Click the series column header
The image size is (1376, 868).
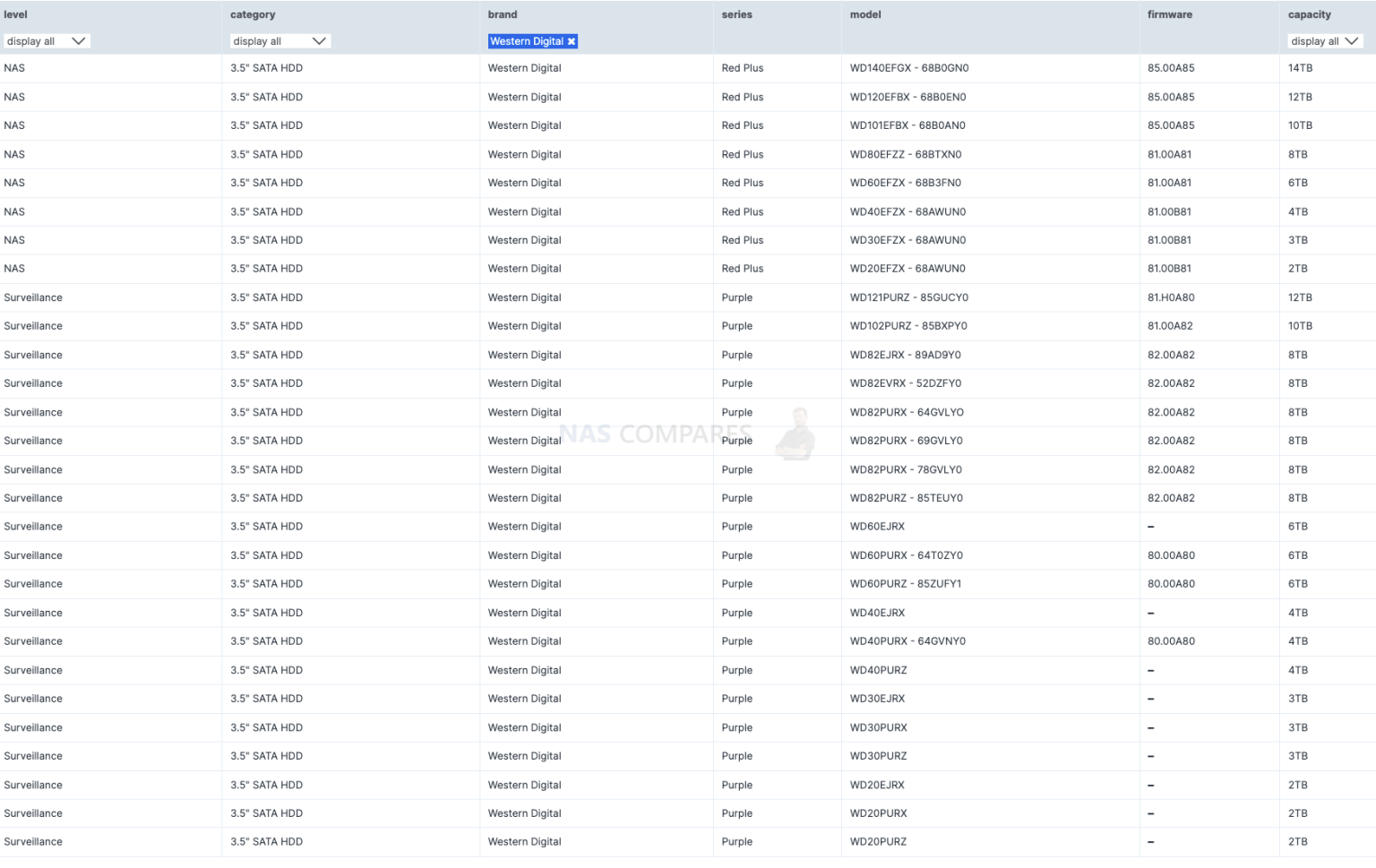click(736, 14)
